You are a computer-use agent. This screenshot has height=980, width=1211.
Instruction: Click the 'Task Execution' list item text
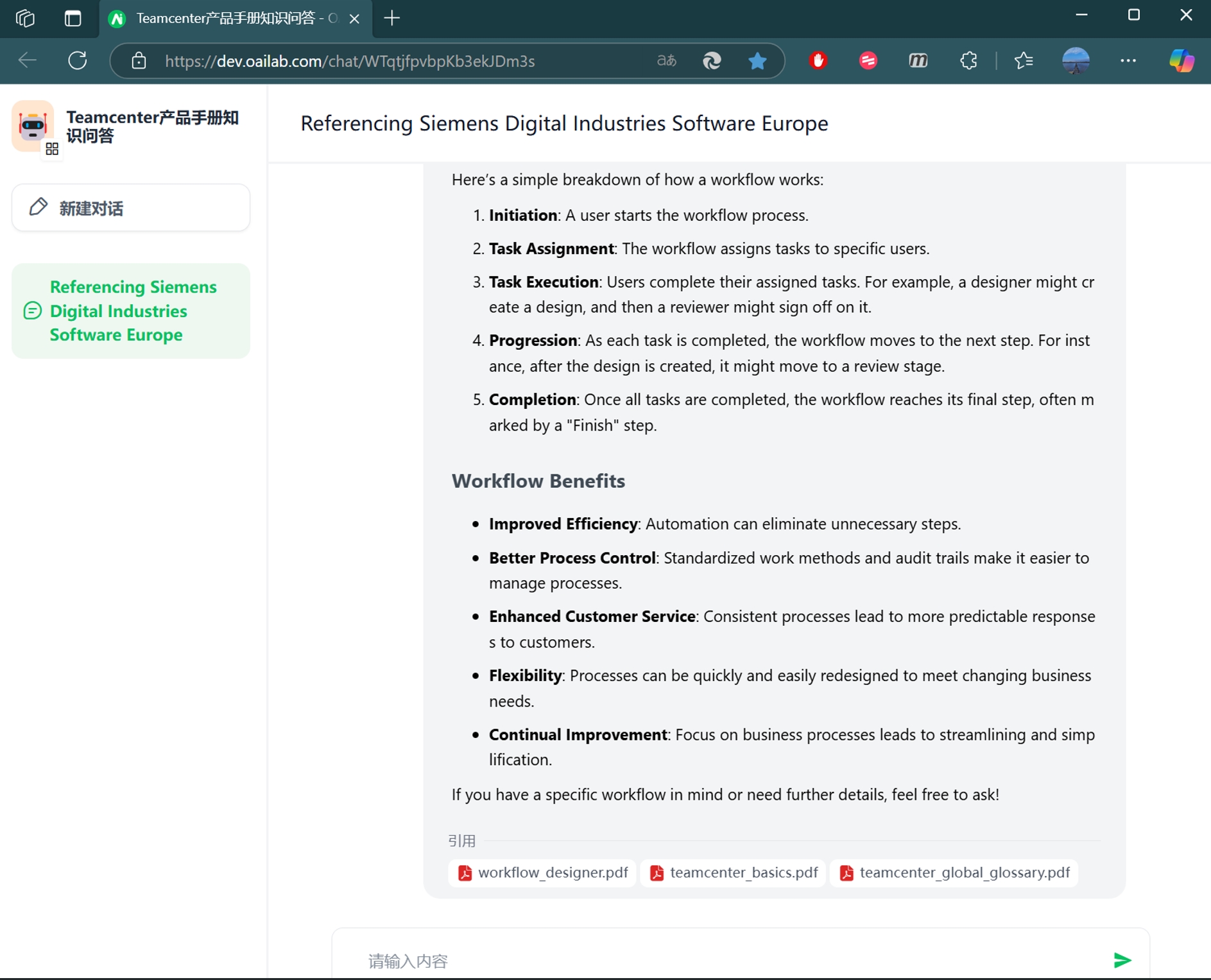coord(791,295)
